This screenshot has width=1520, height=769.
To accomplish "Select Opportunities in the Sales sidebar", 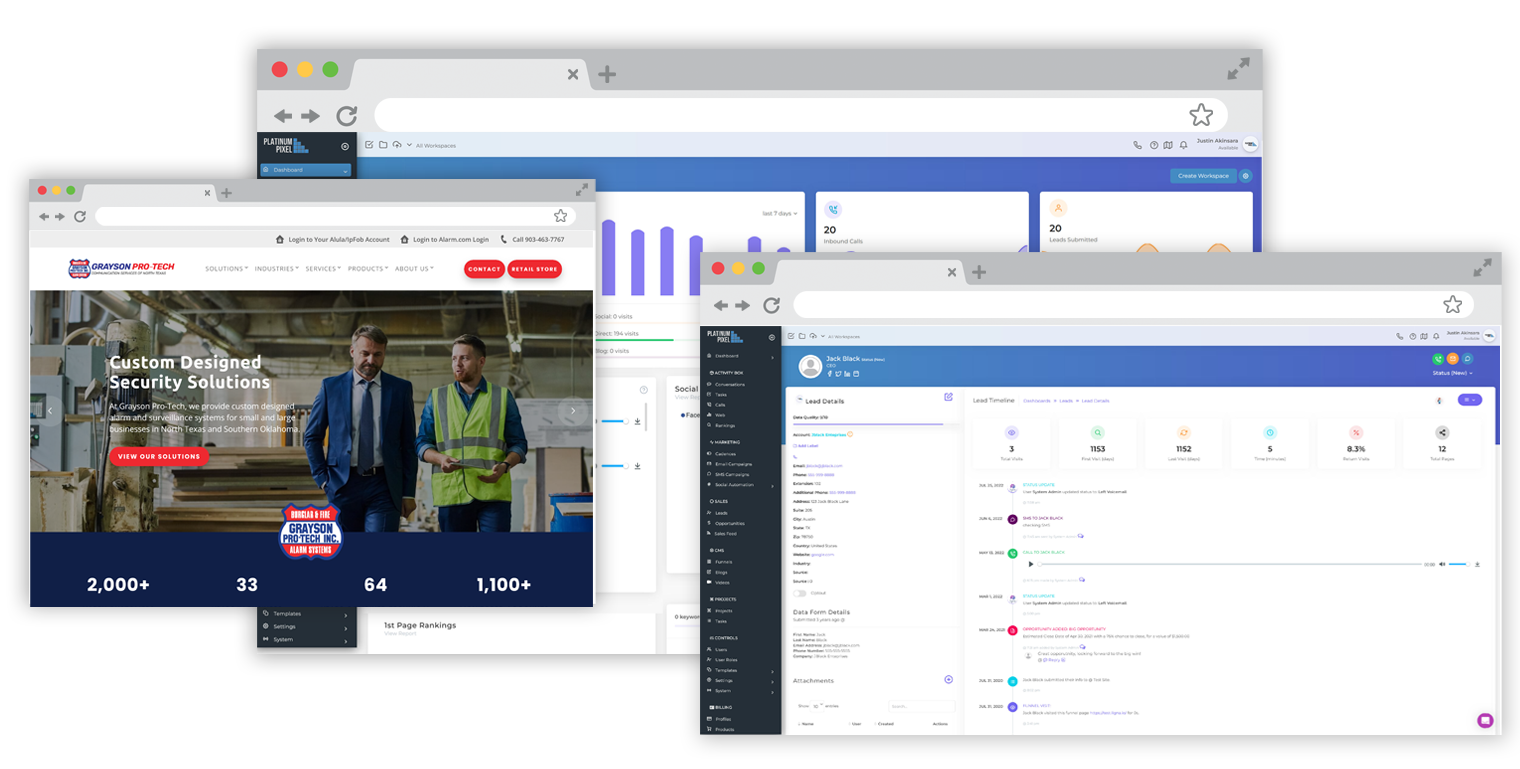I will pyautogui.click(x=729, y=523).
